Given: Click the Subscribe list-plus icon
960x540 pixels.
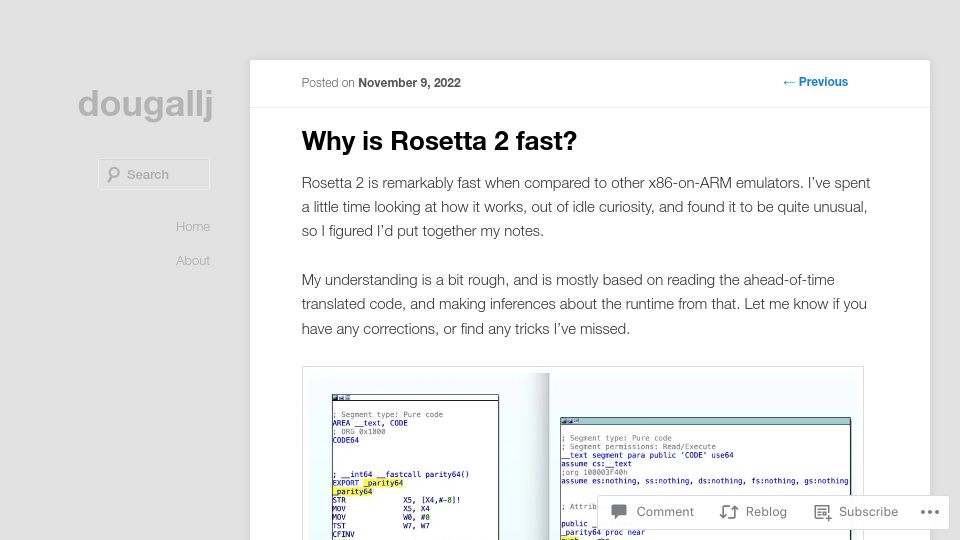Looking at the screenshot, I should pyautogui.click(x=822, y=512).
